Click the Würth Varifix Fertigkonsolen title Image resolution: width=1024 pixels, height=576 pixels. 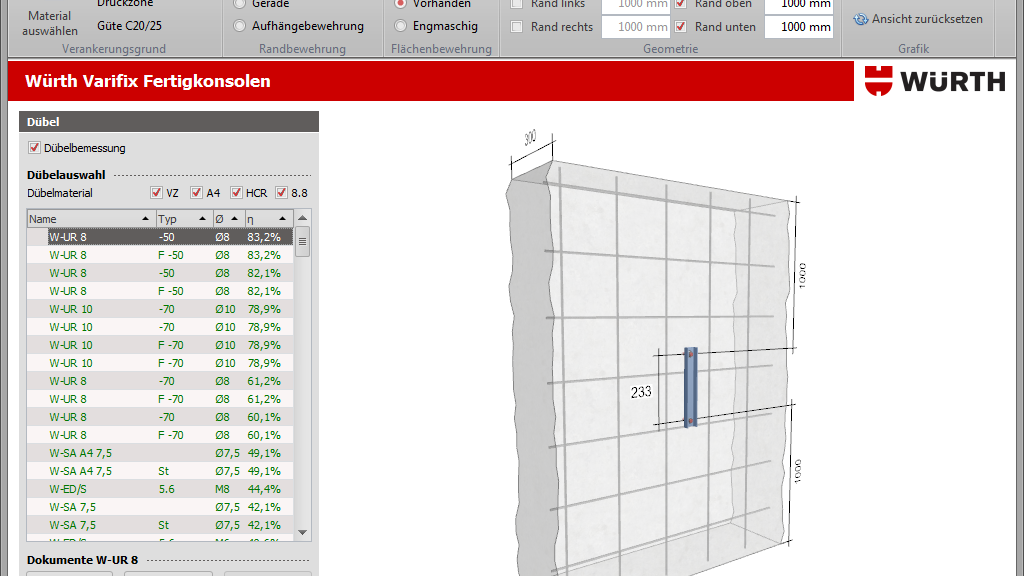148,81
